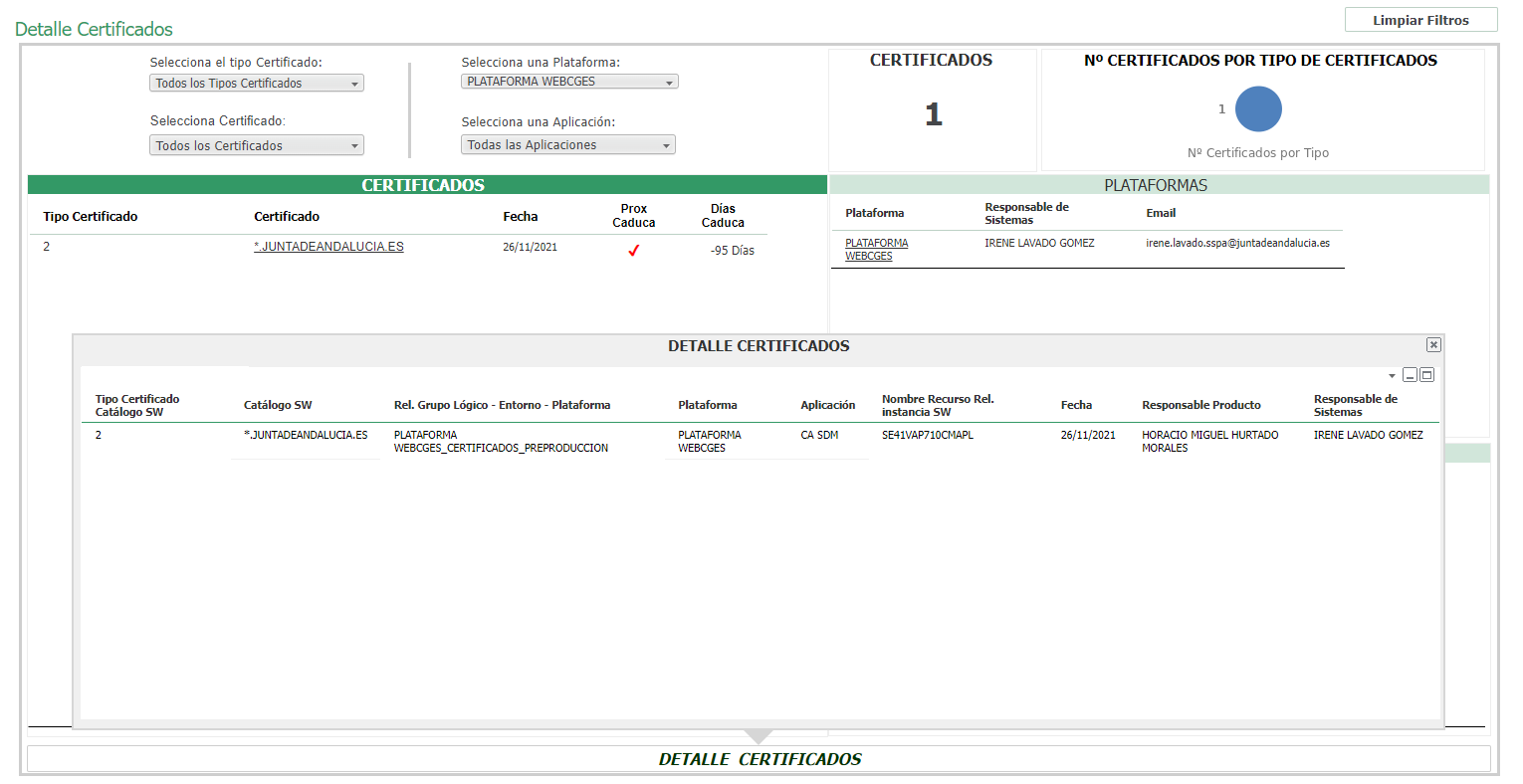This screenshot has height=784, width=1523.
Task: Open the 'Todos los Tipos Certificados' dropdown
Action: pos(257,84)
